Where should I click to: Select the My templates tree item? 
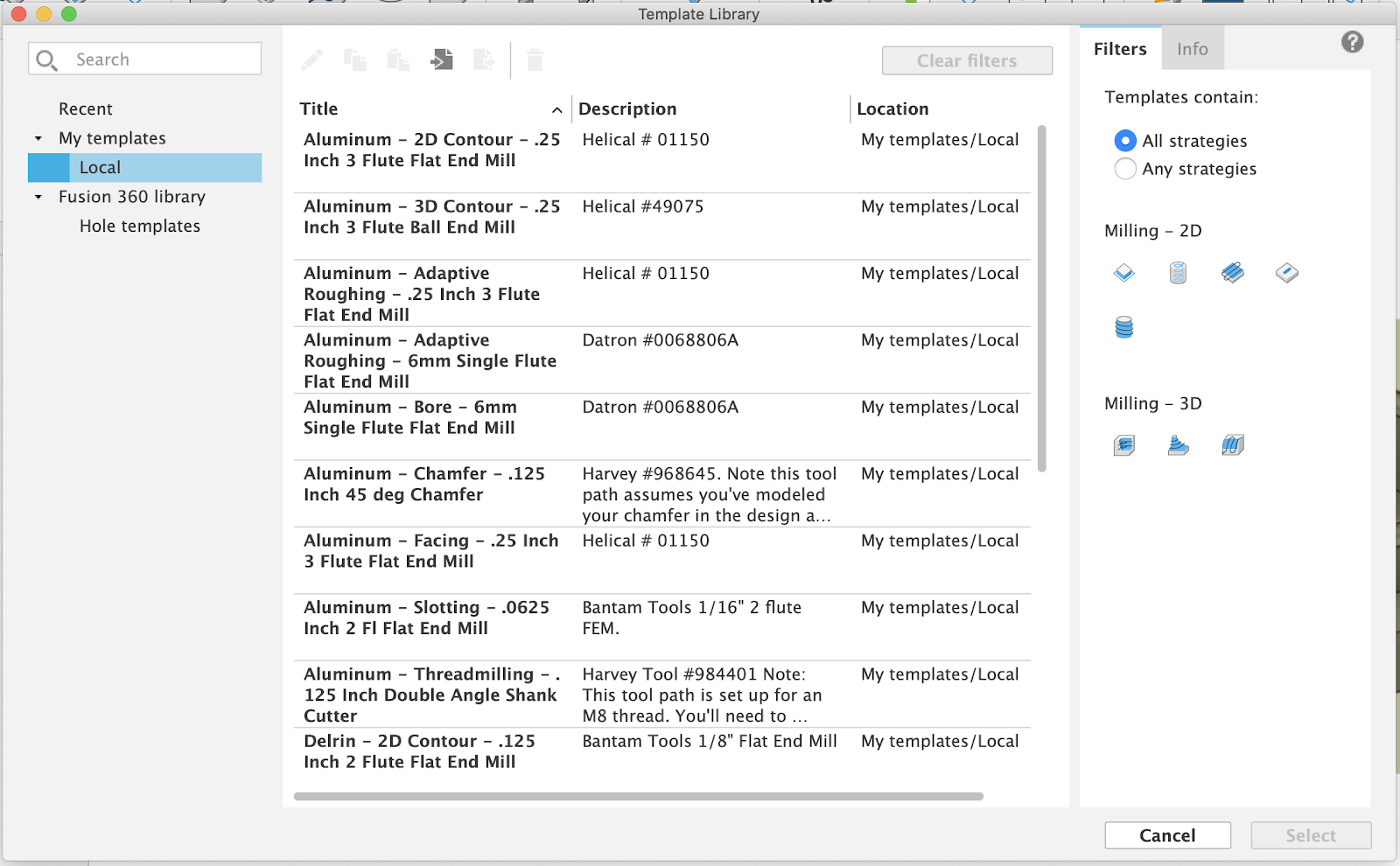click(112, 138)
